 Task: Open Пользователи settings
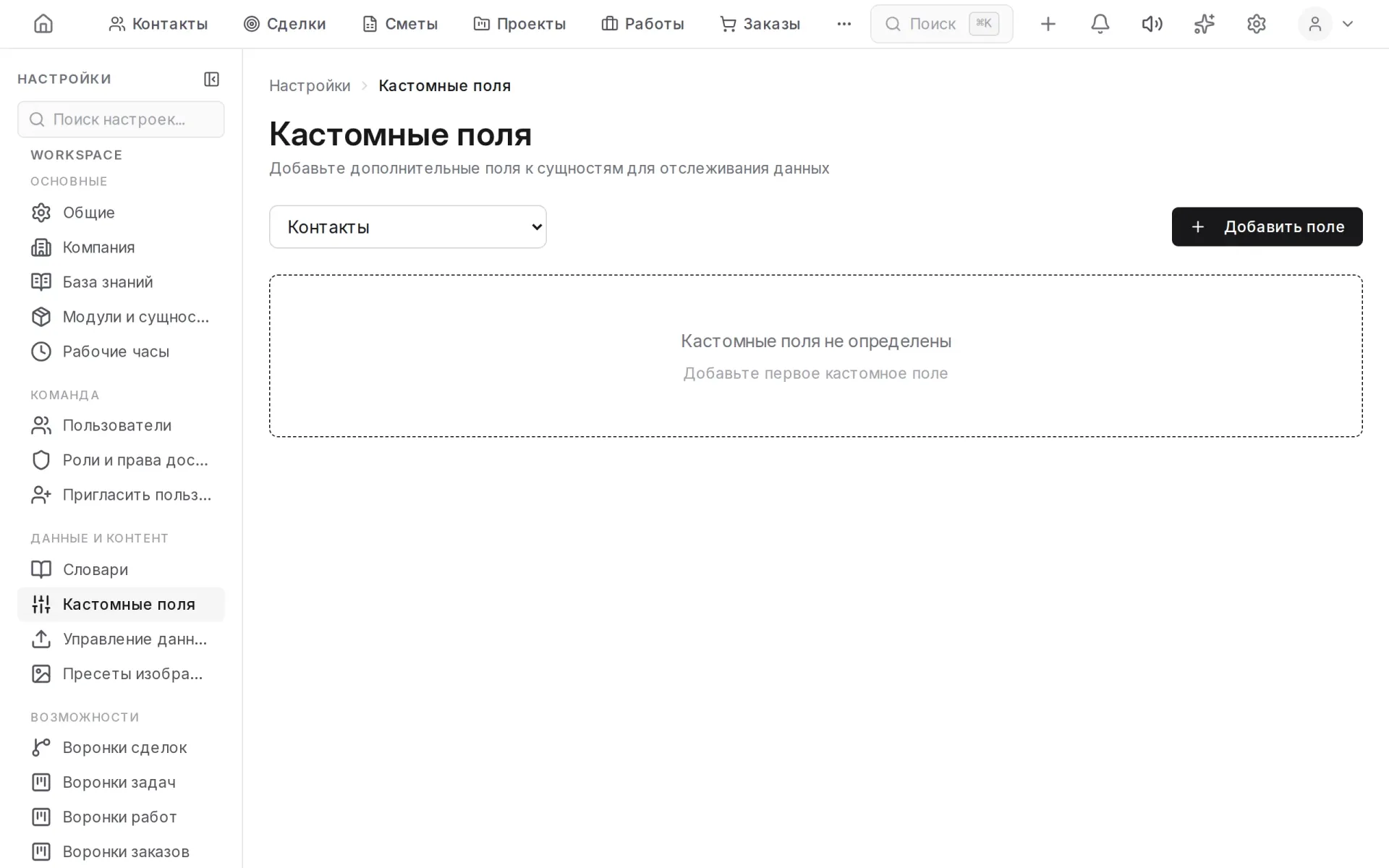[x=121, y=425]
